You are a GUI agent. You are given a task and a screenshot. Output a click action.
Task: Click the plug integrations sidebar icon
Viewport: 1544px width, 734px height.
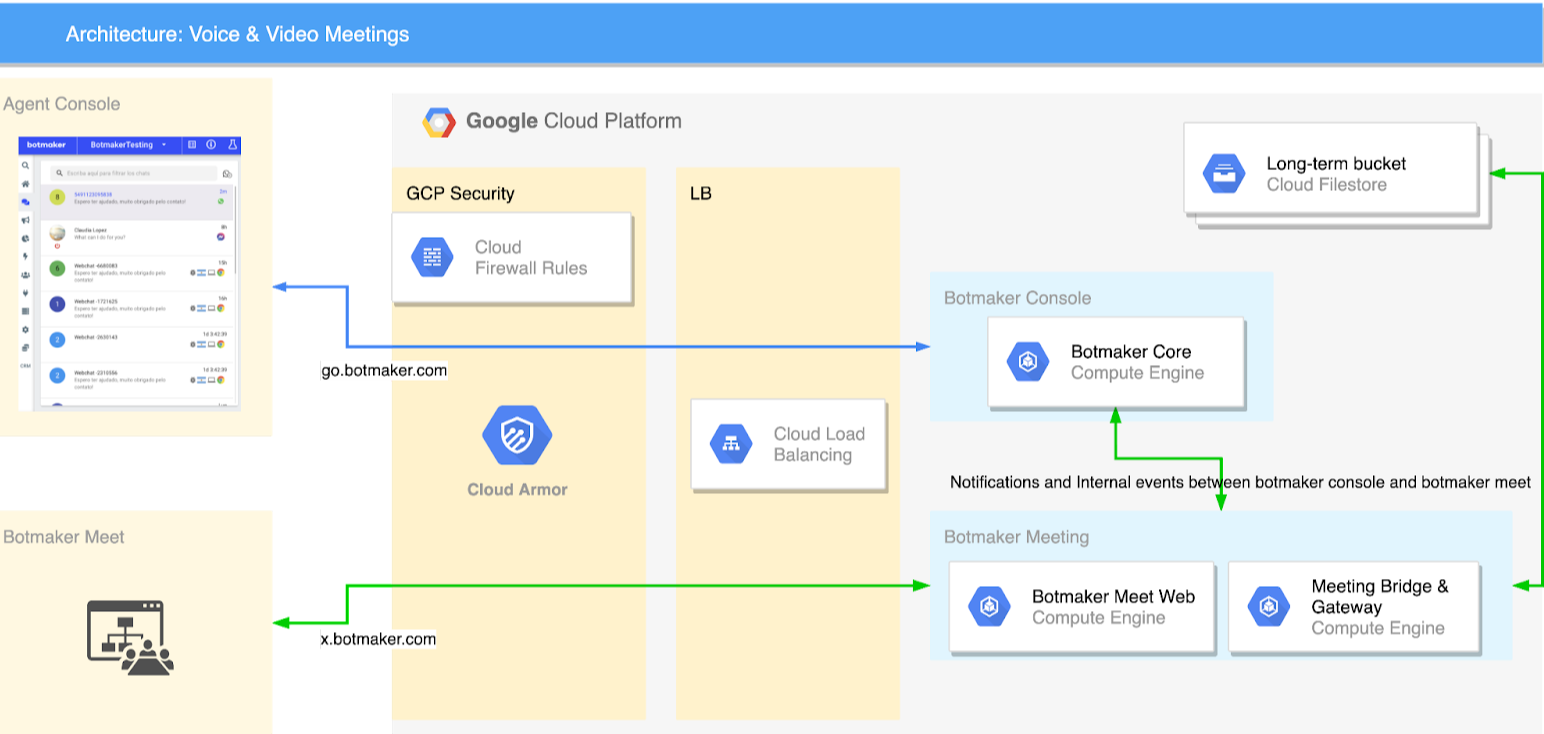click(x=25, y=293)
